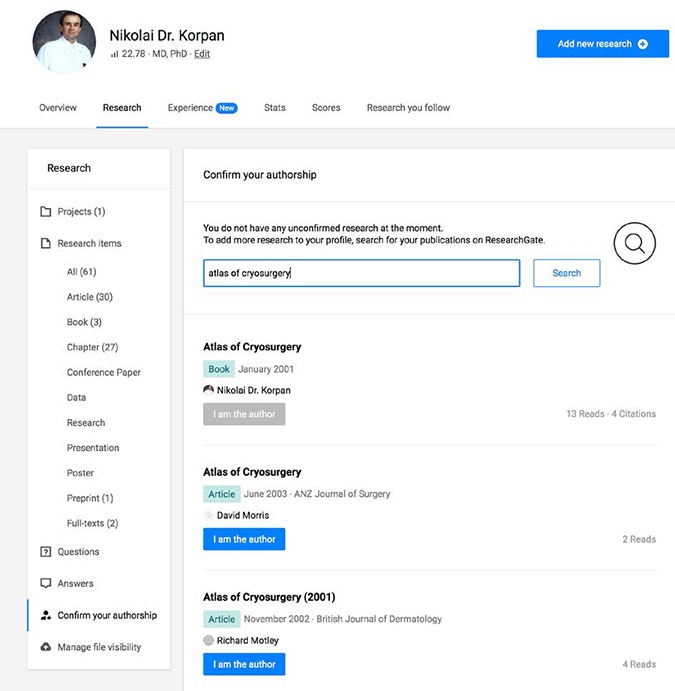Click Richard Motley author avatar

[x=208, y=640]
